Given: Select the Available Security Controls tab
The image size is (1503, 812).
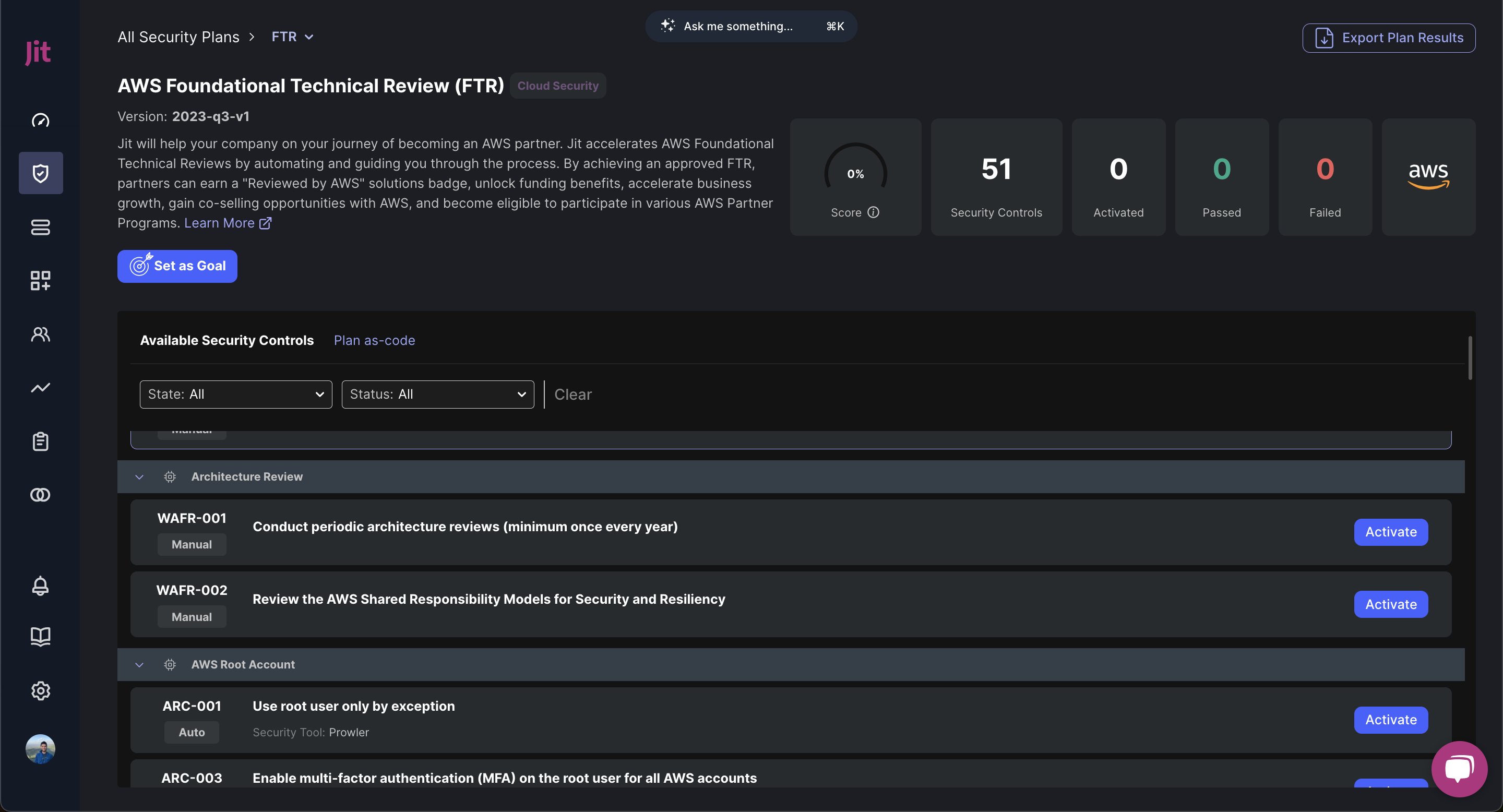Looking at the screenshot, I should [226, 340].
